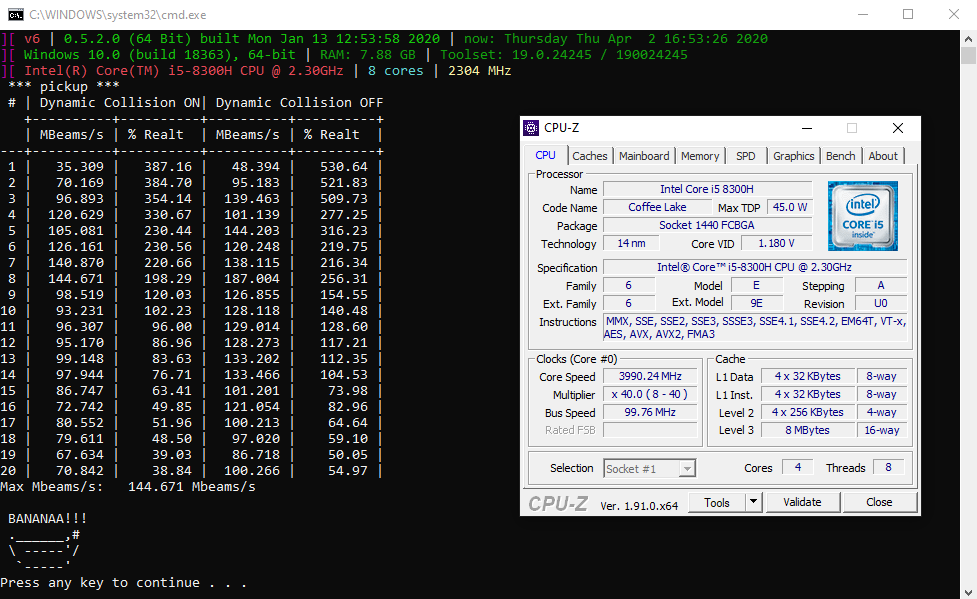Click the Package value Socket 1440 FCBGA

pyautogui.click(x=707, y=225)
